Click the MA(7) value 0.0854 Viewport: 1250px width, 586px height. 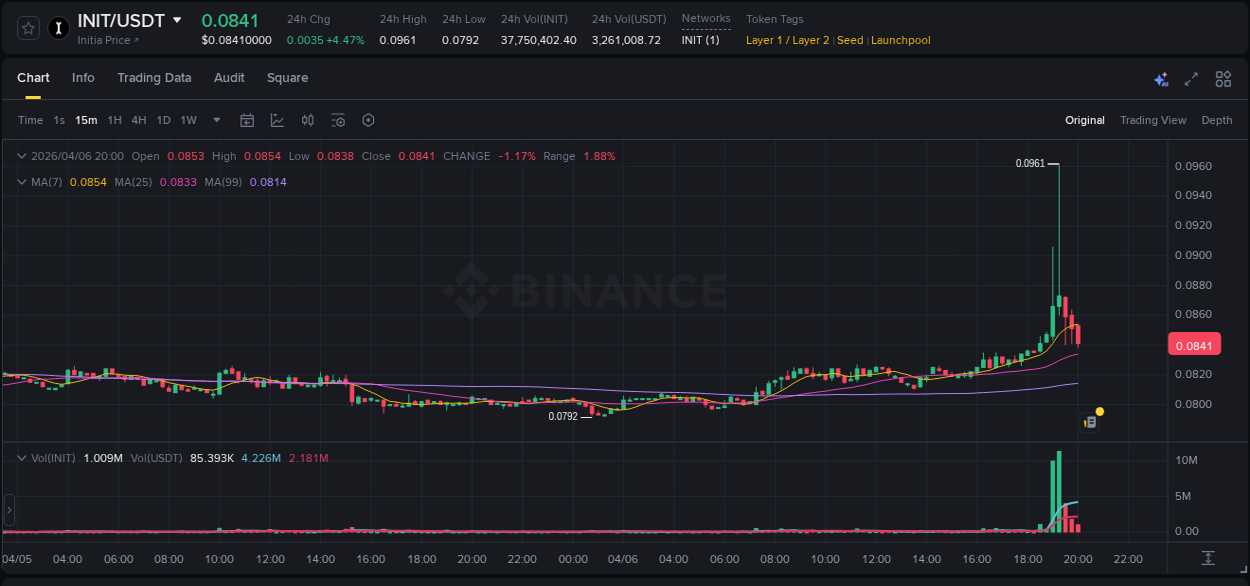(88, 182)
